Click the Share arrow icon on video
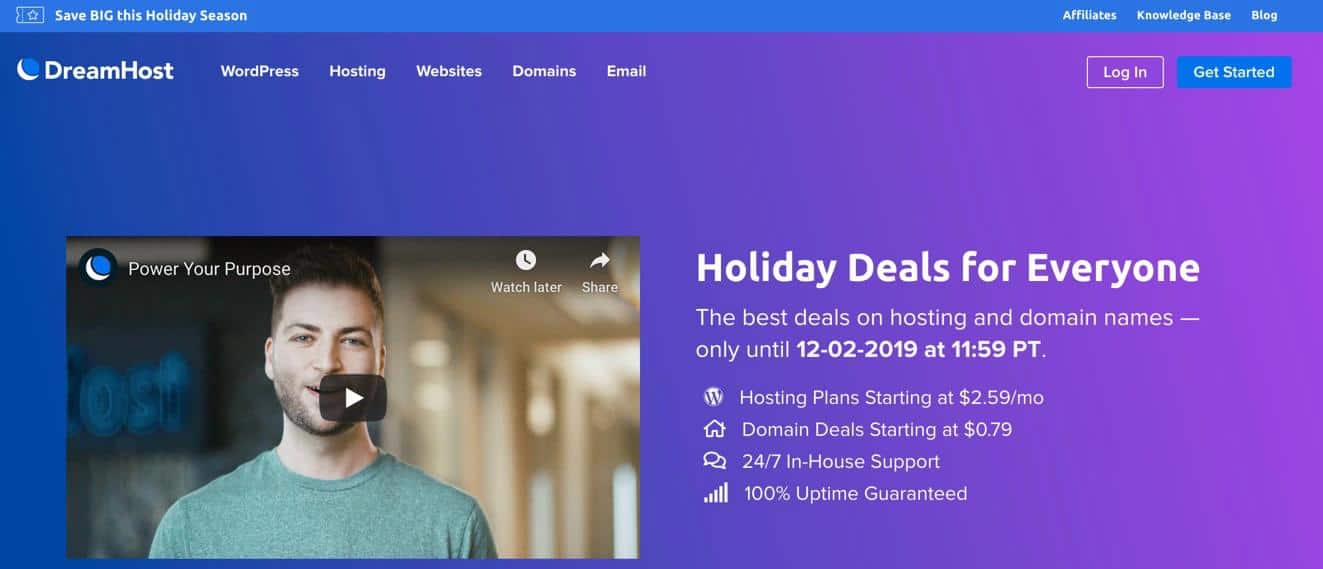The height and width of the screenshot is (569, 1323). (599, 261)
